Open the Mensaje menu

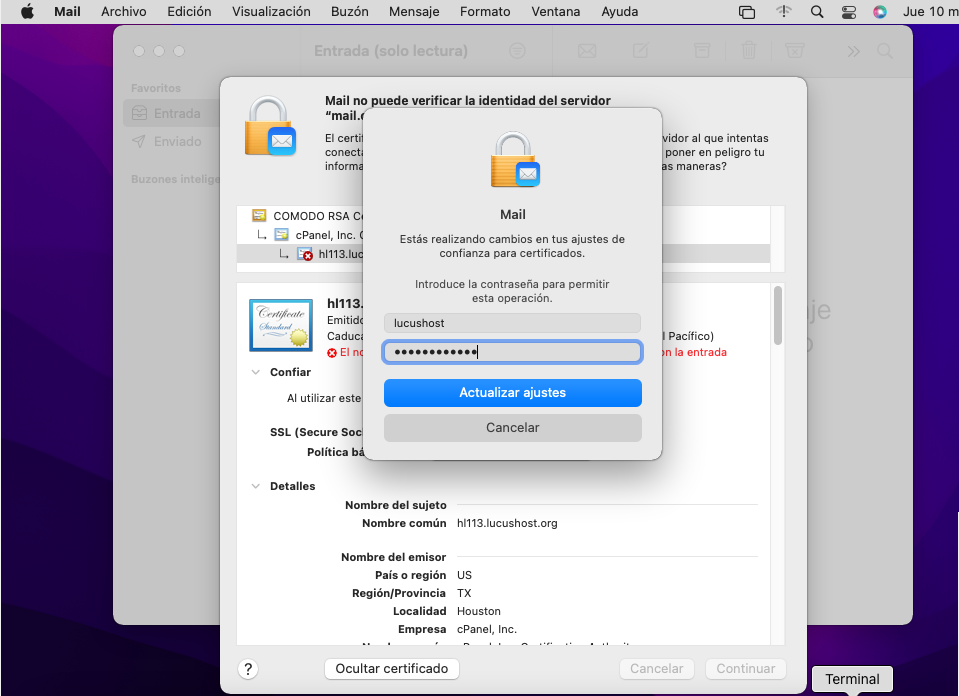(x=414, y=12)
